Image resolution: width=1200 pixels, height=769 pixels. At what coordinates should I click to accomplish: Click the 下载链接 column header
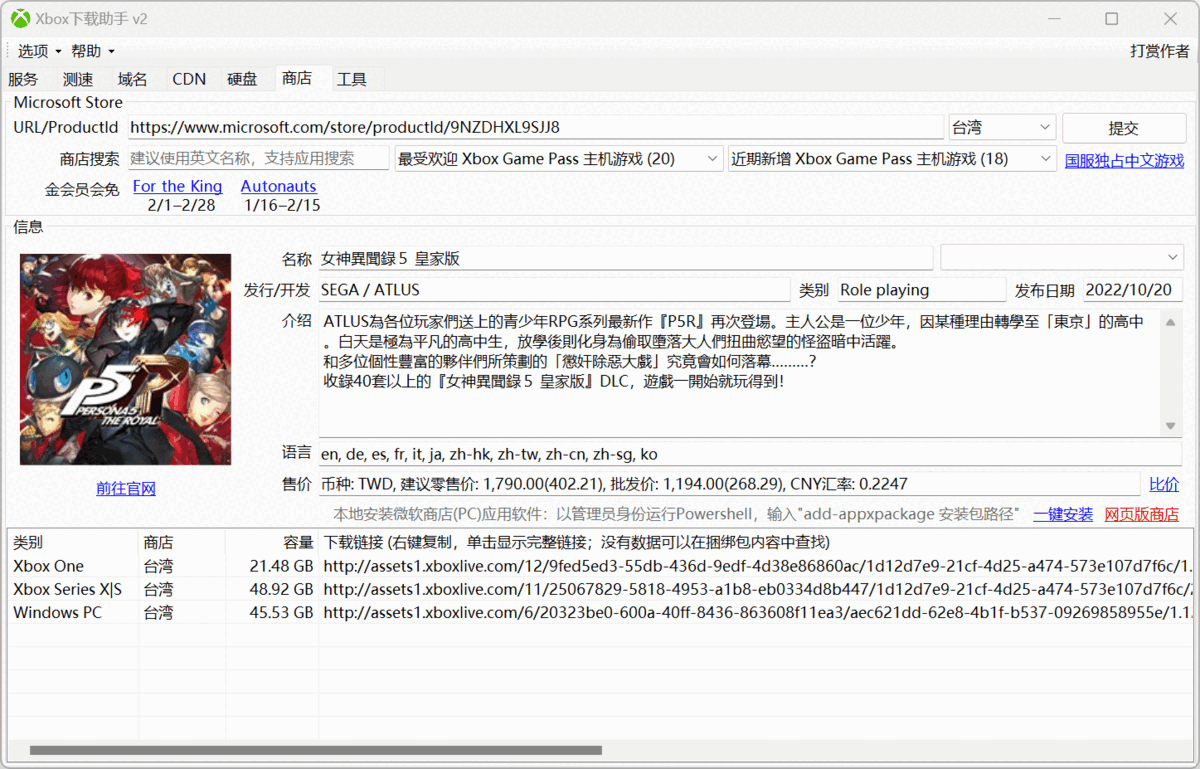pos(755,542)
